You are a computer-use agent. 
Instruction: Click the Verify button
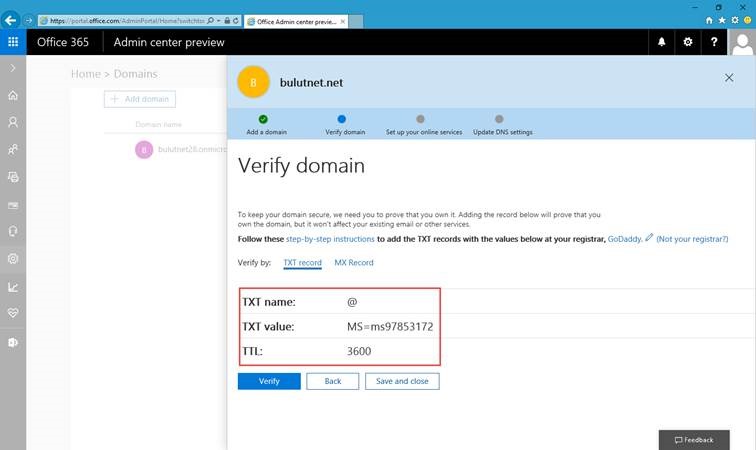tap(269, 381)
